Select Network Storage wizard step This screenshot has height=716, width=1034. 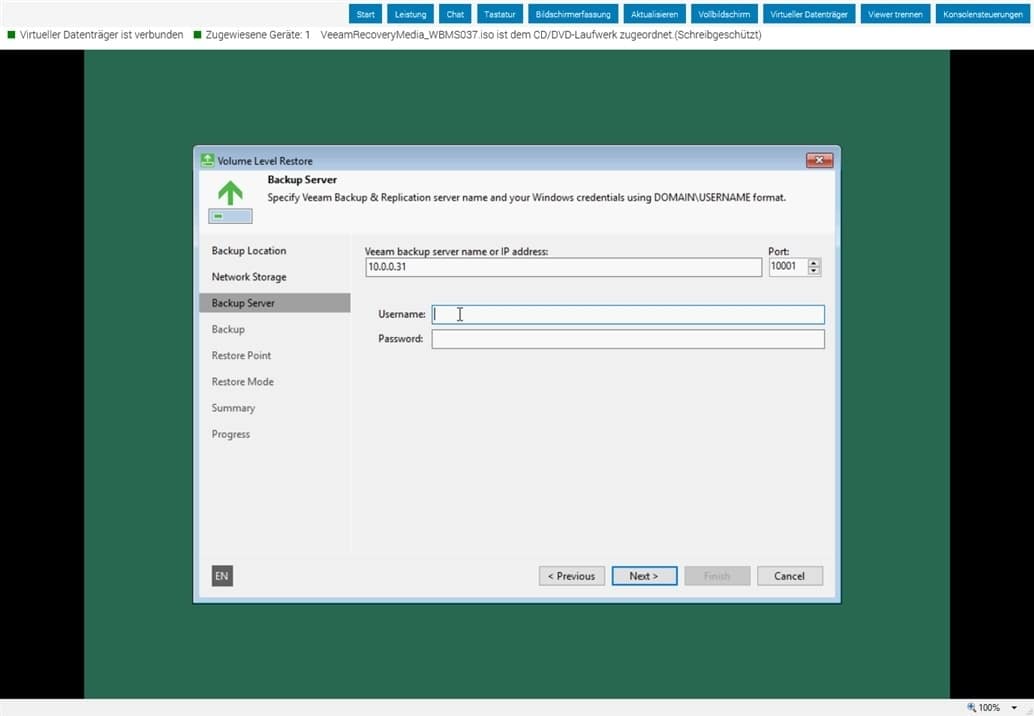pyautogui.click(x=249, y=277)
